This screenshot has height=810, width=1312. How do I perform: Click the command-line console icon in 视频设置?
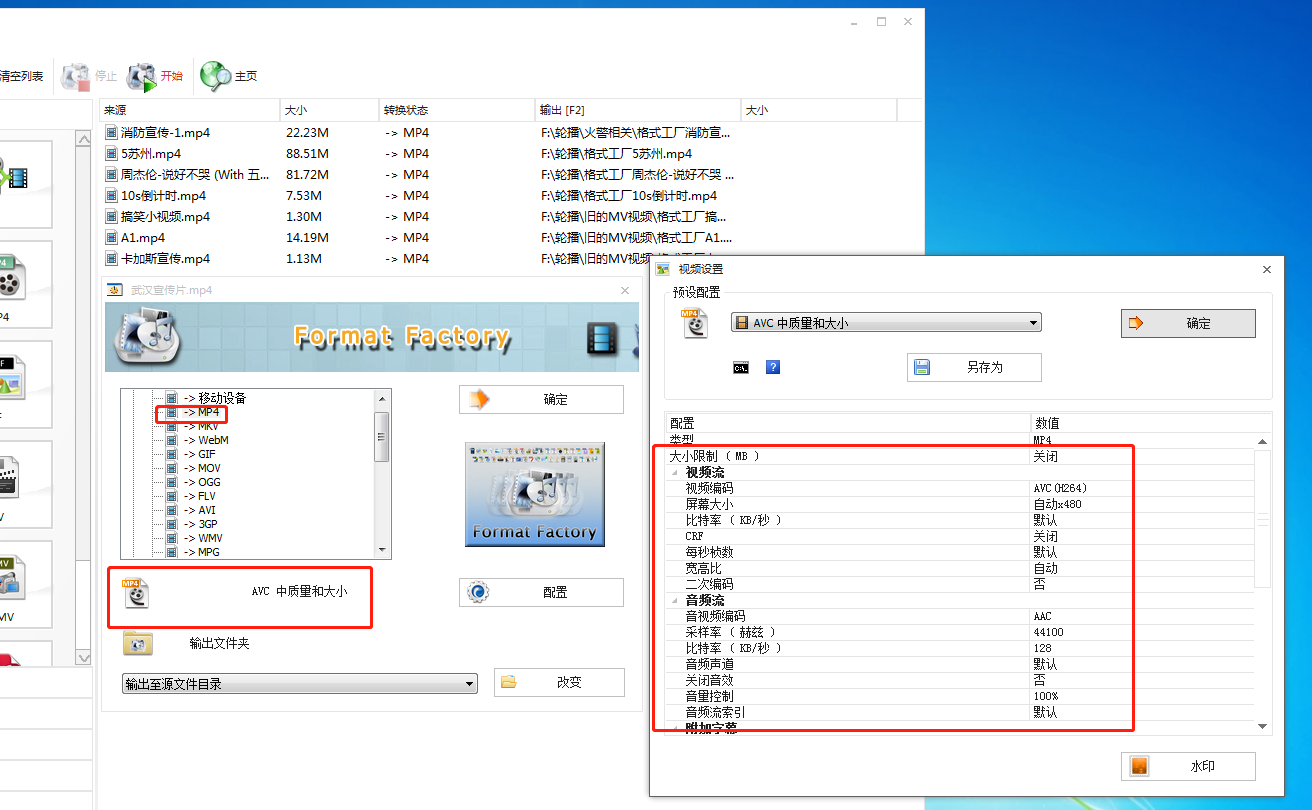pyautogui.click(x=741, y=367)
